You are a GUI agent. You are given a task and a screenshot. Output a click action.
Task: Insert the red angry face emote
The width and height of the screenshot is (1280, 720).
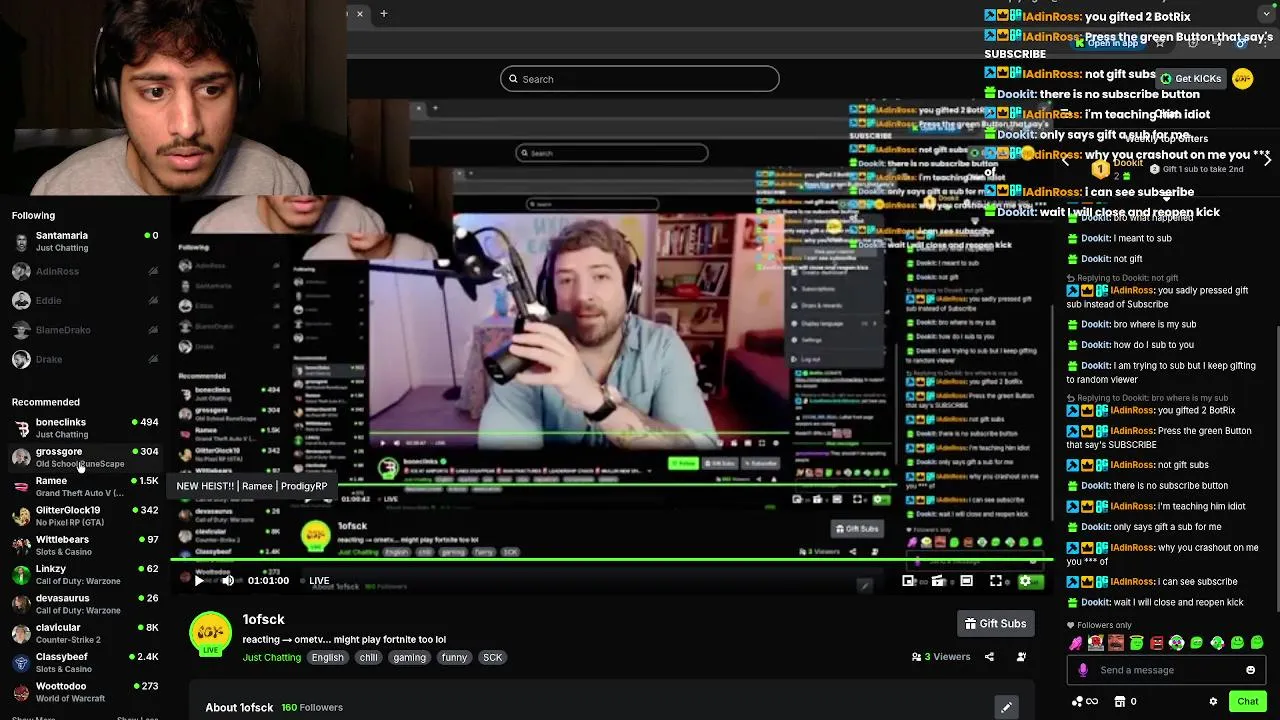[x=1157, y=643]
